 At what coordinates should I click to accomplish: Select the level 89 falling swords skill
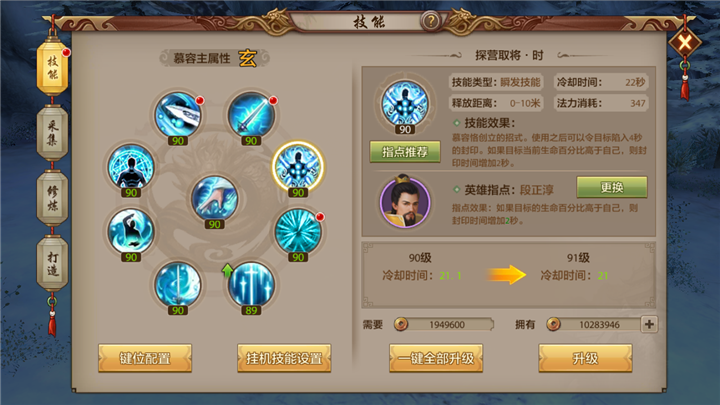(x=251, y=285)
